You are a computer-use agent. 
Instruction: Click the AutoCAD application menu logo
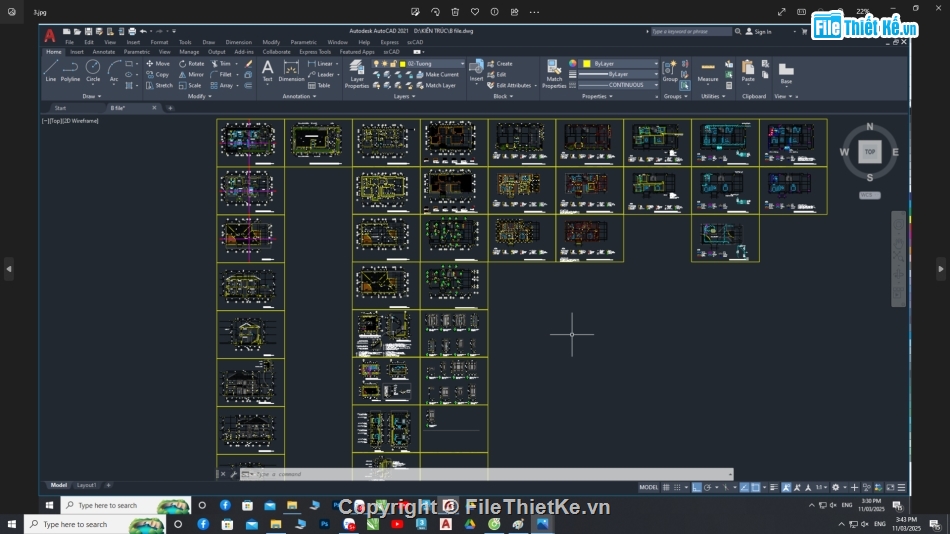pyautogui.click(x=50, y=36)
